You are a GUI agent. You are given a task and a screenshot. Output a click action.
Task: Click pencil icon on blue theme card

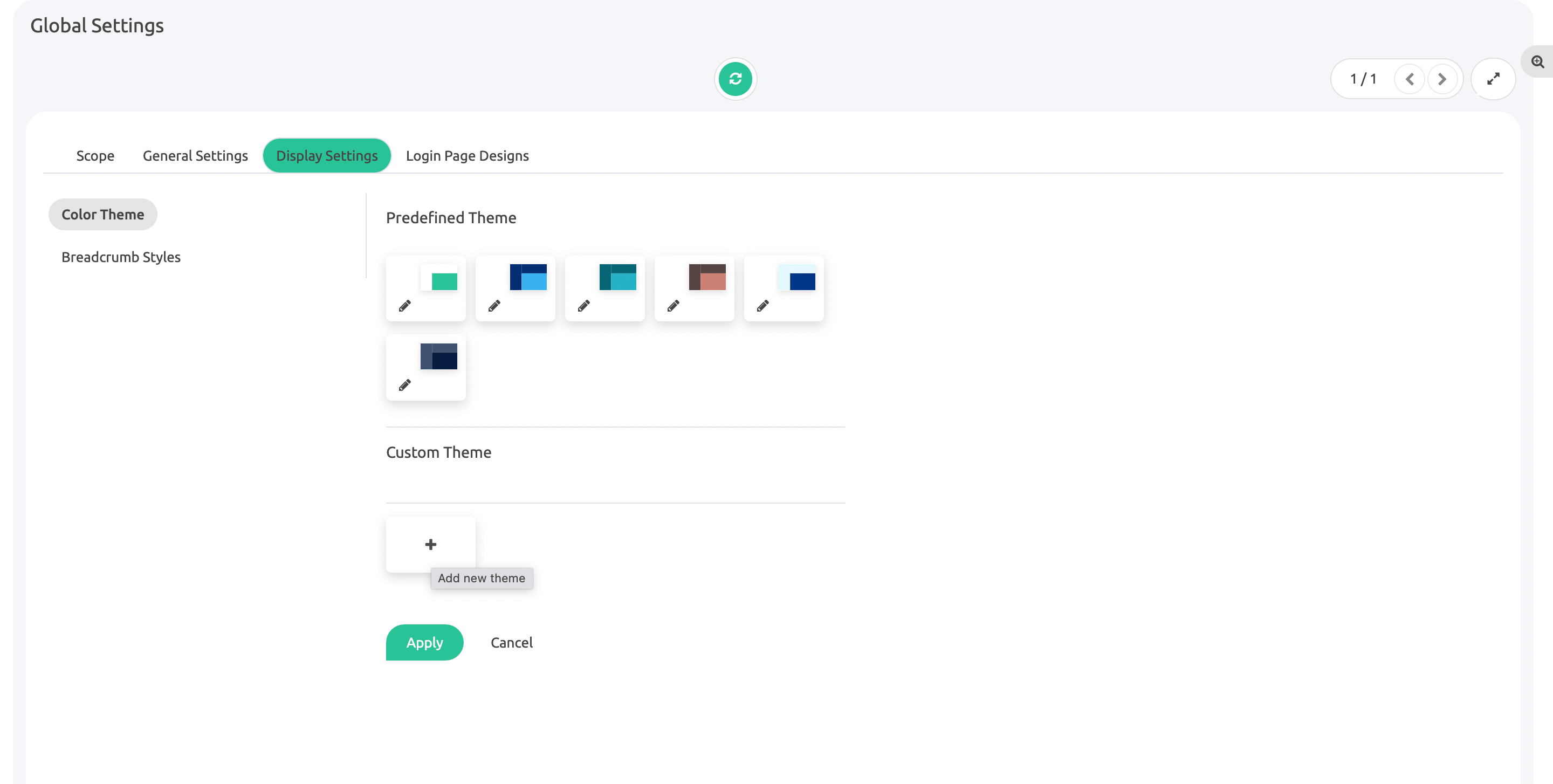tap(494, 306)
